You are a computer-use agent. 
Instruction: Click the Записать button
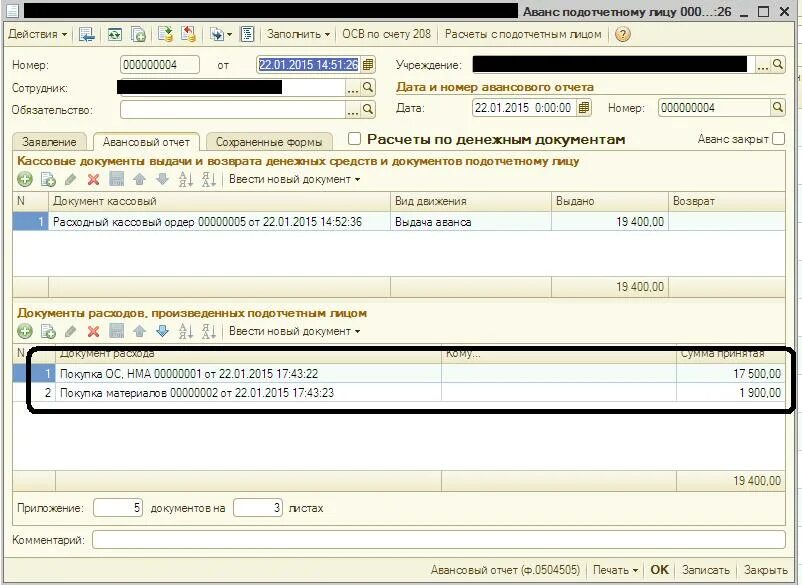click(706, 570)
